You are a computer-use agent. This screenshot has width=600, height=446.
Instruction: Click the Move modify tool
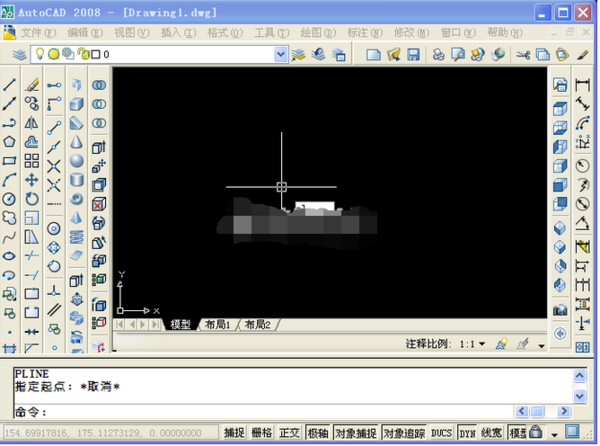point(32,180)
